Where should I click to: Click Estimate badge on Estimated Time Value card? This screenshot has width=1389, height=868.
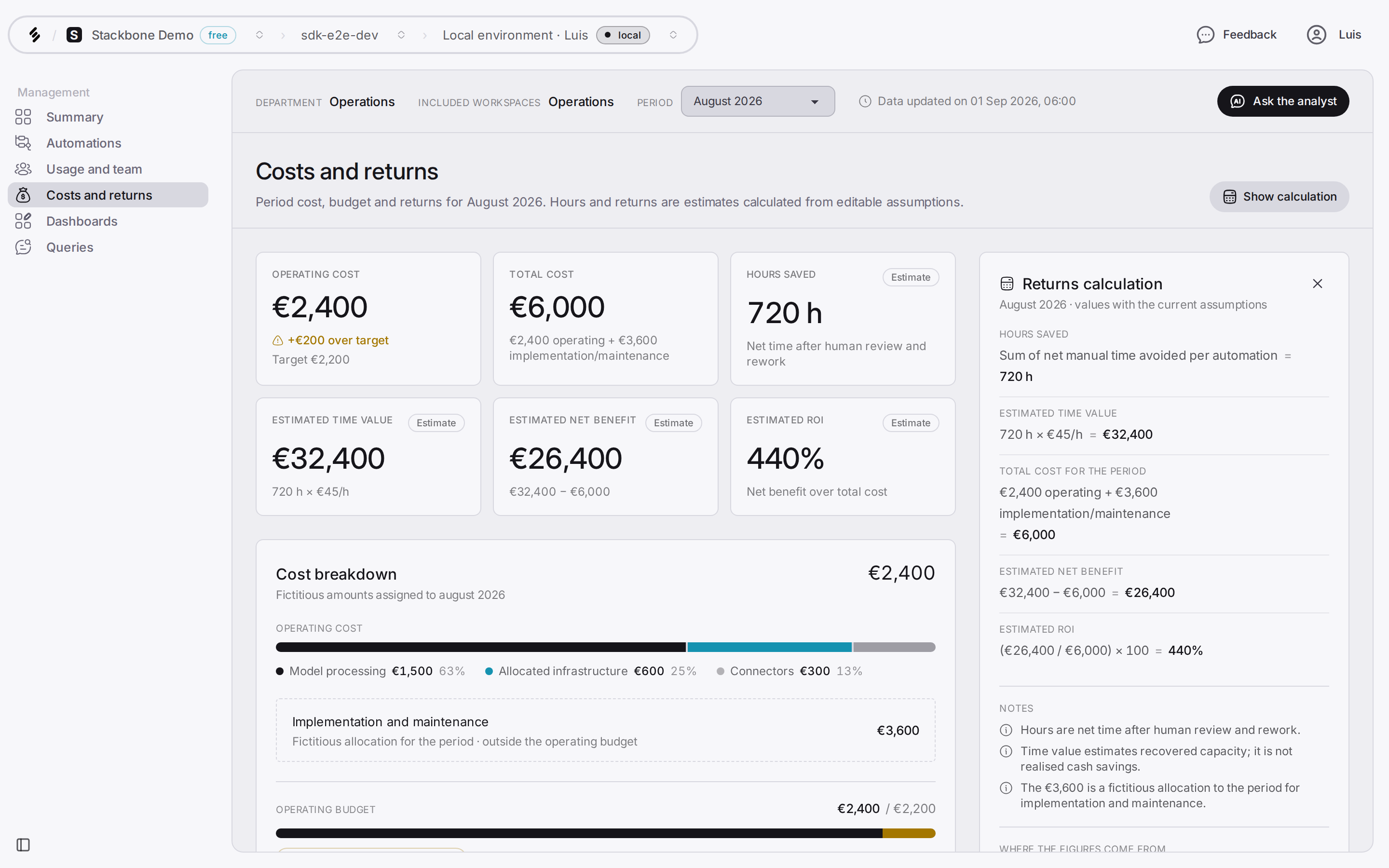(x=436, y=423)
